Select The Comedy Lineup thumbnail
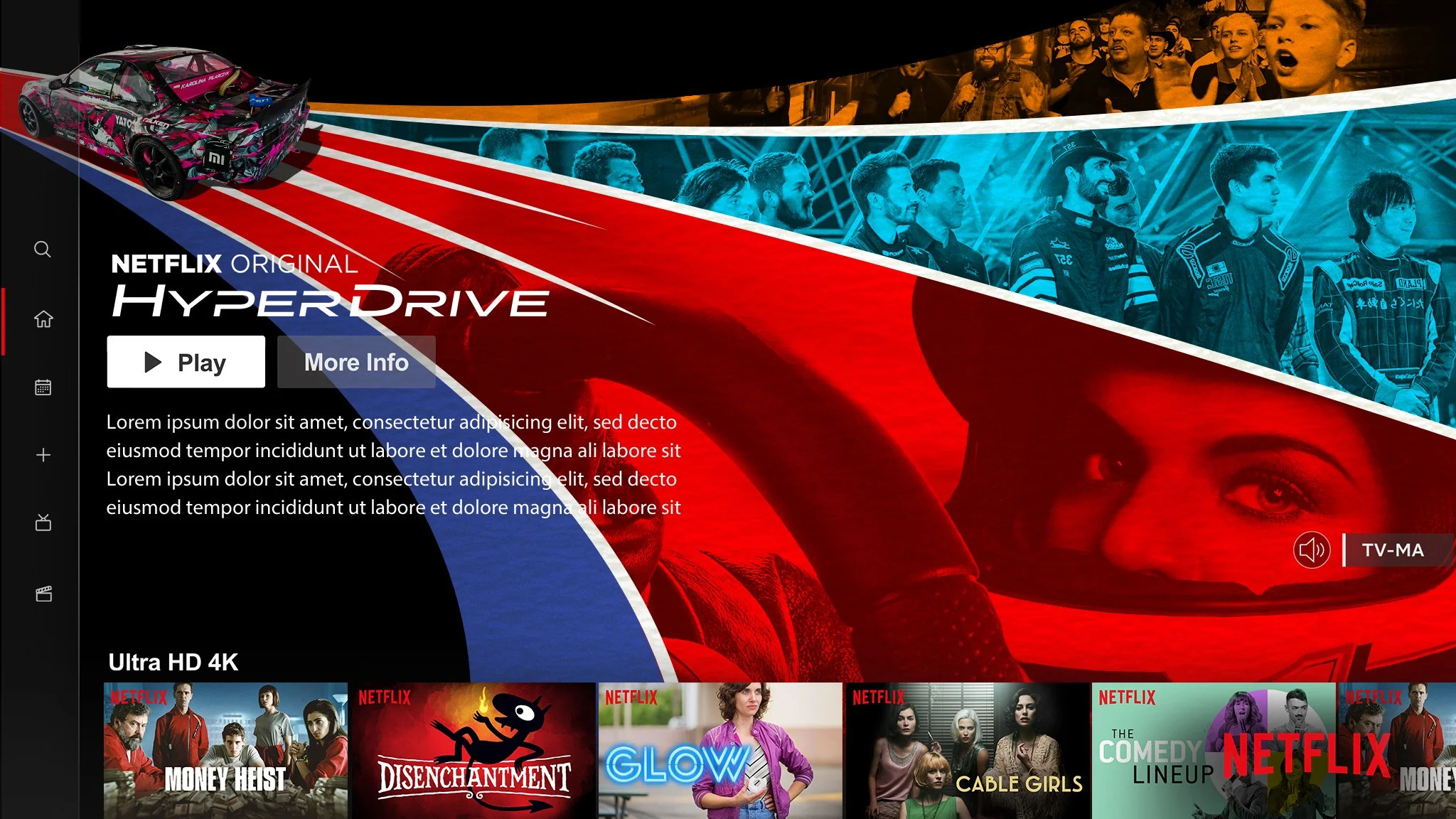1456x819 pixels. [x=1214, y=751]
